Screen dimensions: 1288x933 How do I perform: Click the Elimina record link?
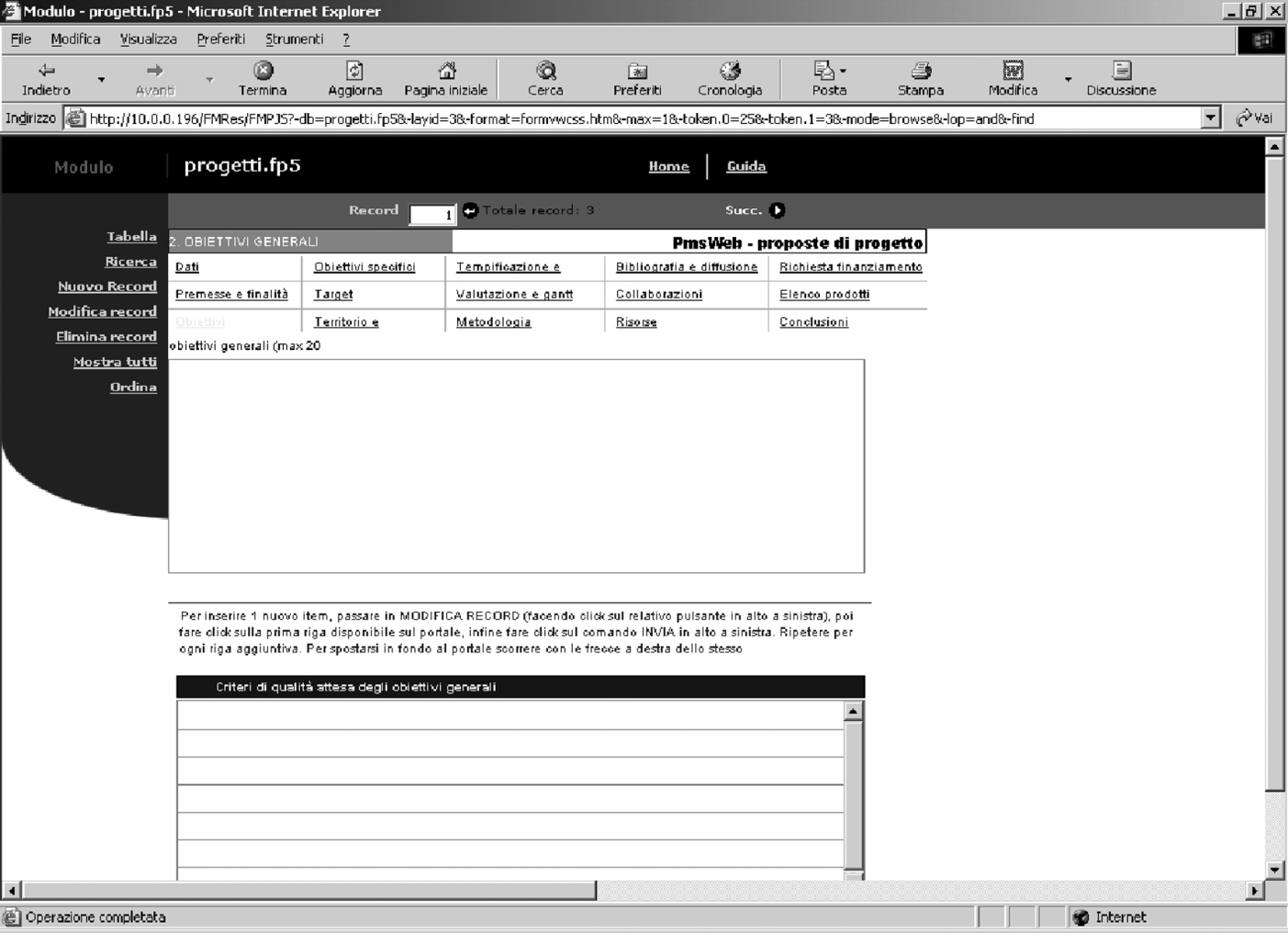click(106, 336)
